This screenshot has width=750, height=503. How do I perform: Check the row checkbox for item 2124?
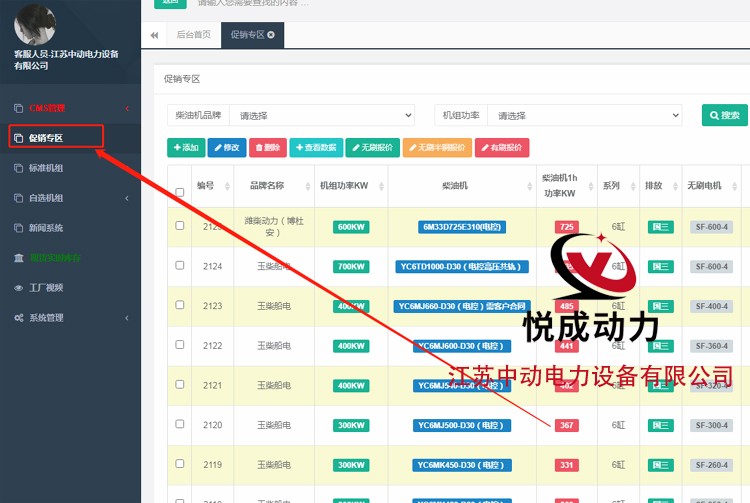click(180, 266)
